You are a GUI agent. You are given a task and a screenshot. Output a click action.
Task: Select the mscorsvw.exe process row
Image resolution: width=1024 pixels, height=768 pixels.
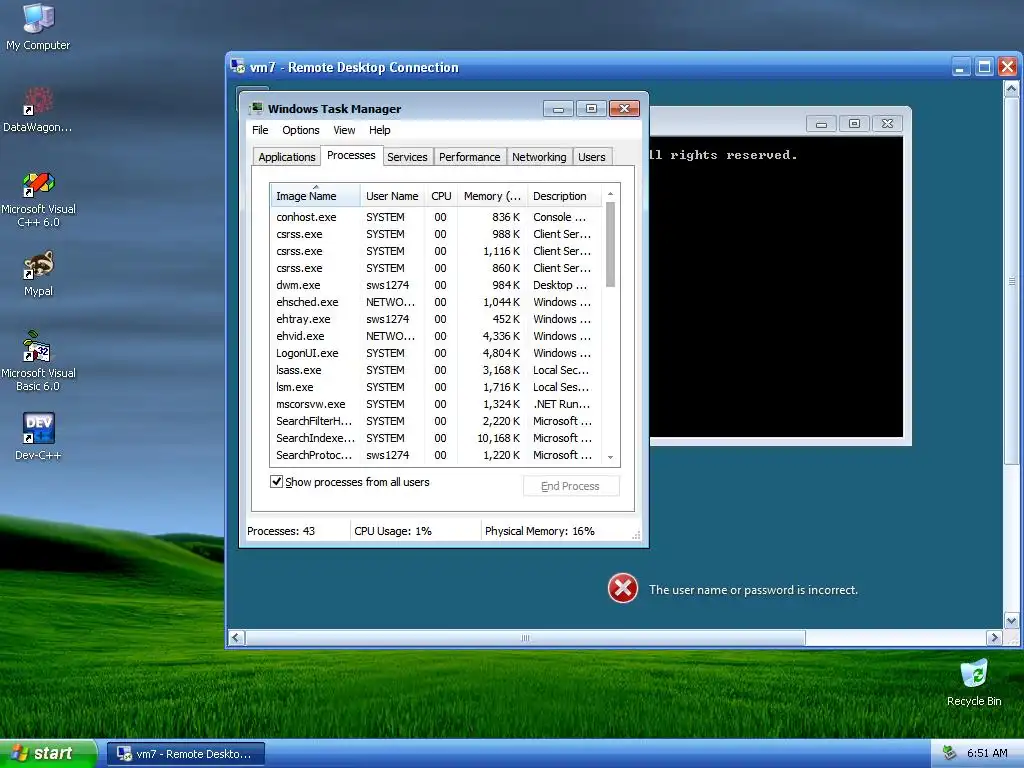coord(436,404)
